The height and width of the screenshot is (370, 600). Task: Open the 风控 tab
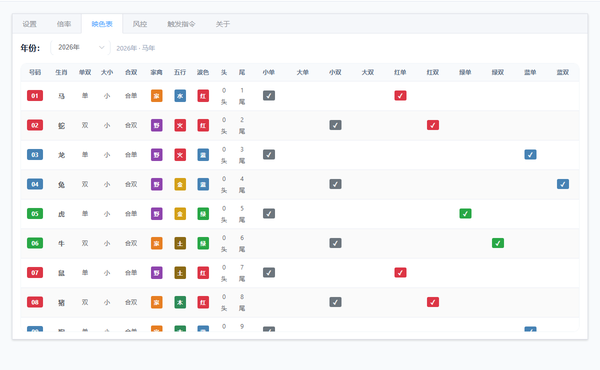click(140, 24)
